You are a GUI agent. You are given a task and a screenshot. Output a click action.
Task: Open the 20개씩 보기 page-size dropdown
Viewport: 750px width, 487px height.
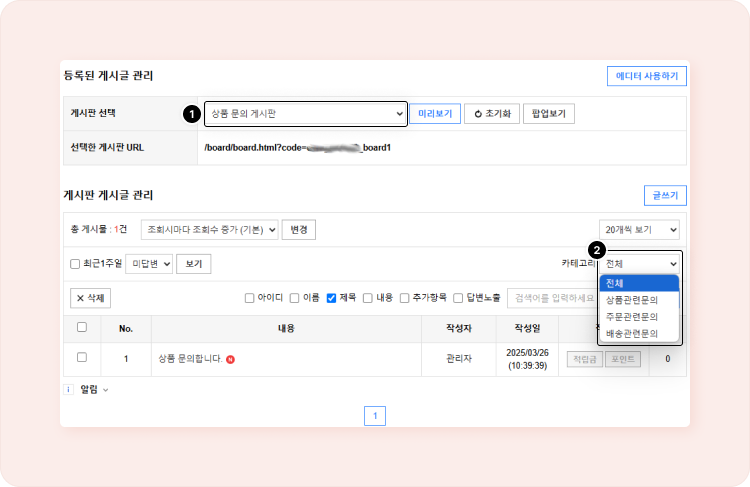[639, 230]
